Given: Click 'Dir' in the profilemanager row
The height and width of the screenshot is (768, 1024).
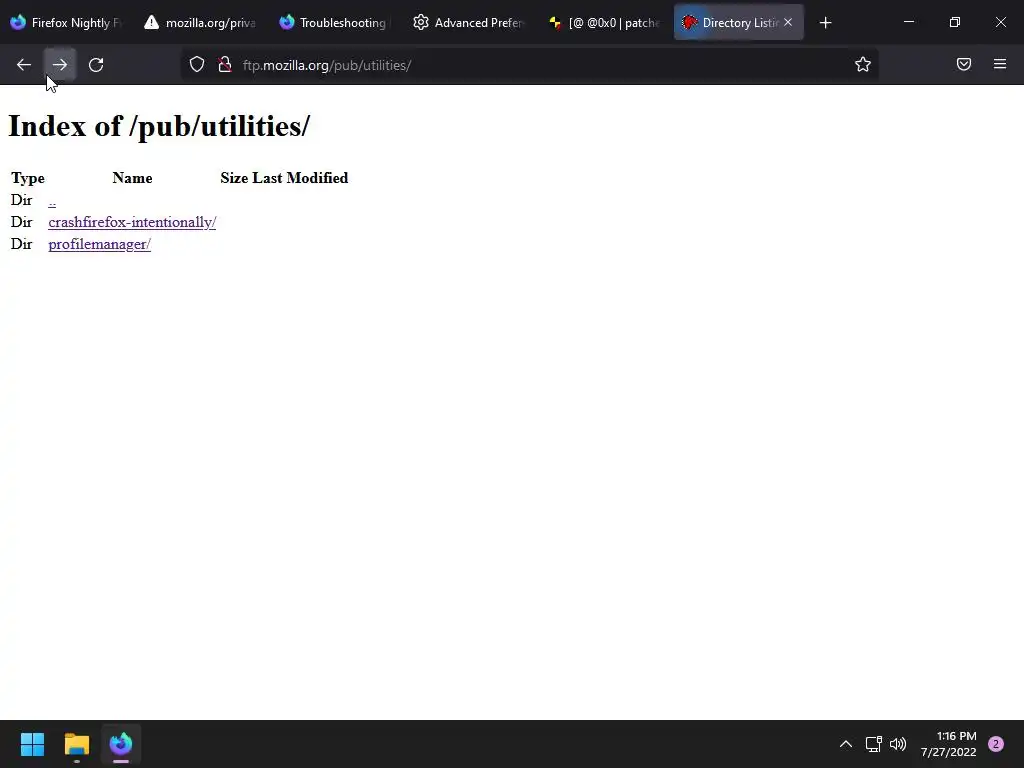Looking at the screenshot, I should (x=22, y=244).
